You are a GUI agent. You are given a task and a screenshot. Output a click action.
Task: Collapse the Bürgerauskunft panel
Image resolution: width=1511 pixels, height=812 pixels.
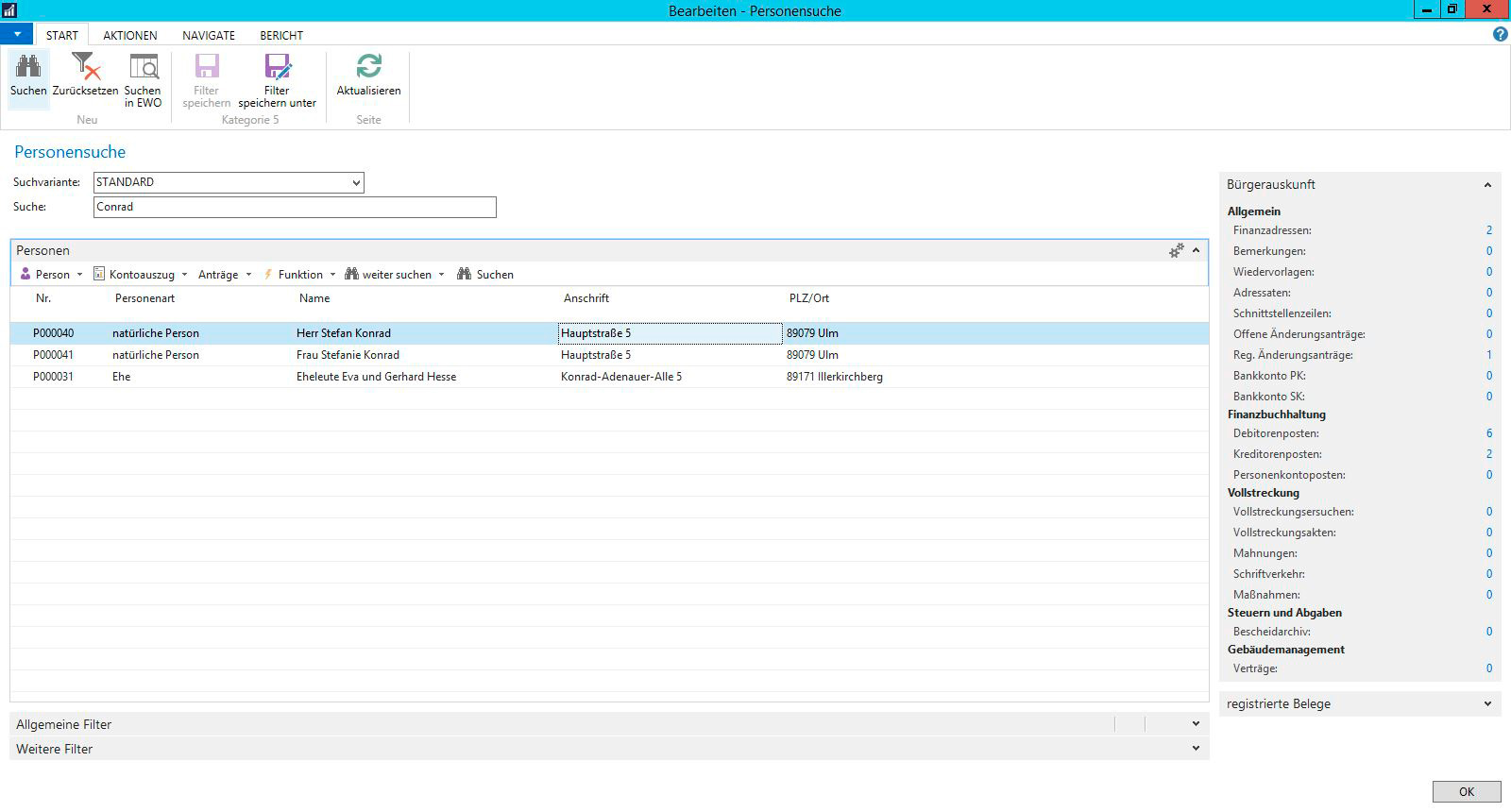pos(1487,185)
